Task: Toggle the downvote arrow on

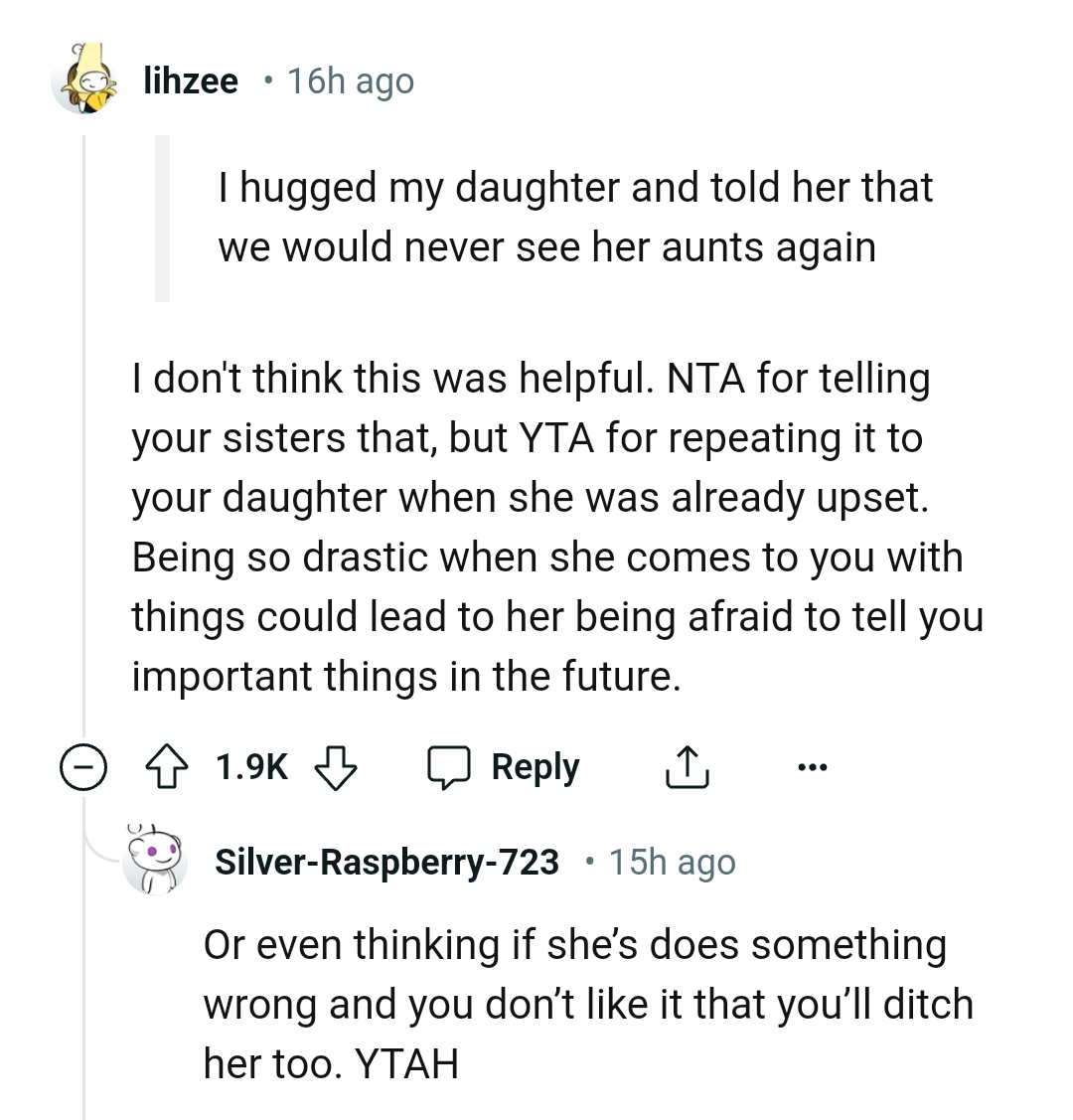Action: (x=335, y=766)
